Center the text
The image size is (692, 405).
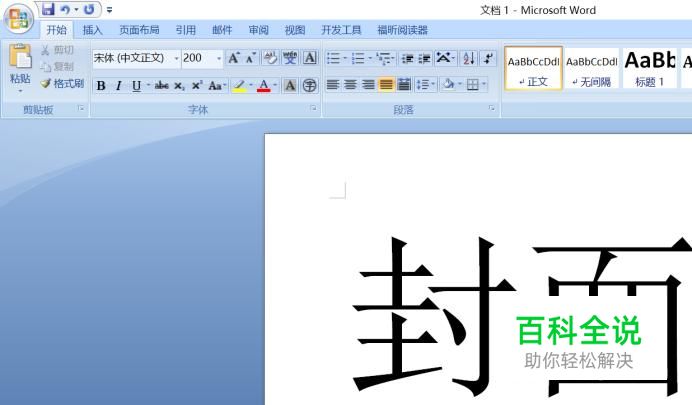point(351,85)
